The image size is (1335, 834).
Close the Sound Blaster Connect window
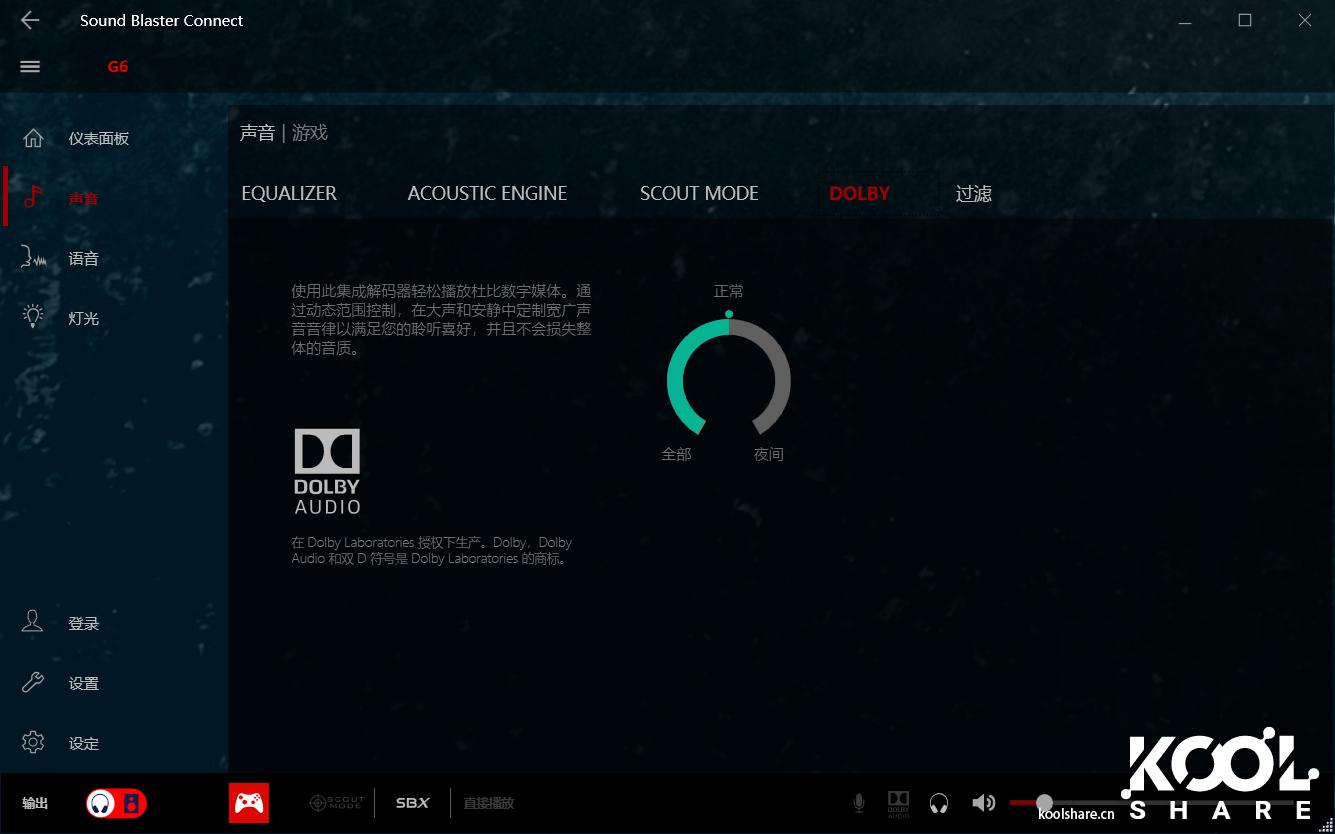pos(1305,20)
